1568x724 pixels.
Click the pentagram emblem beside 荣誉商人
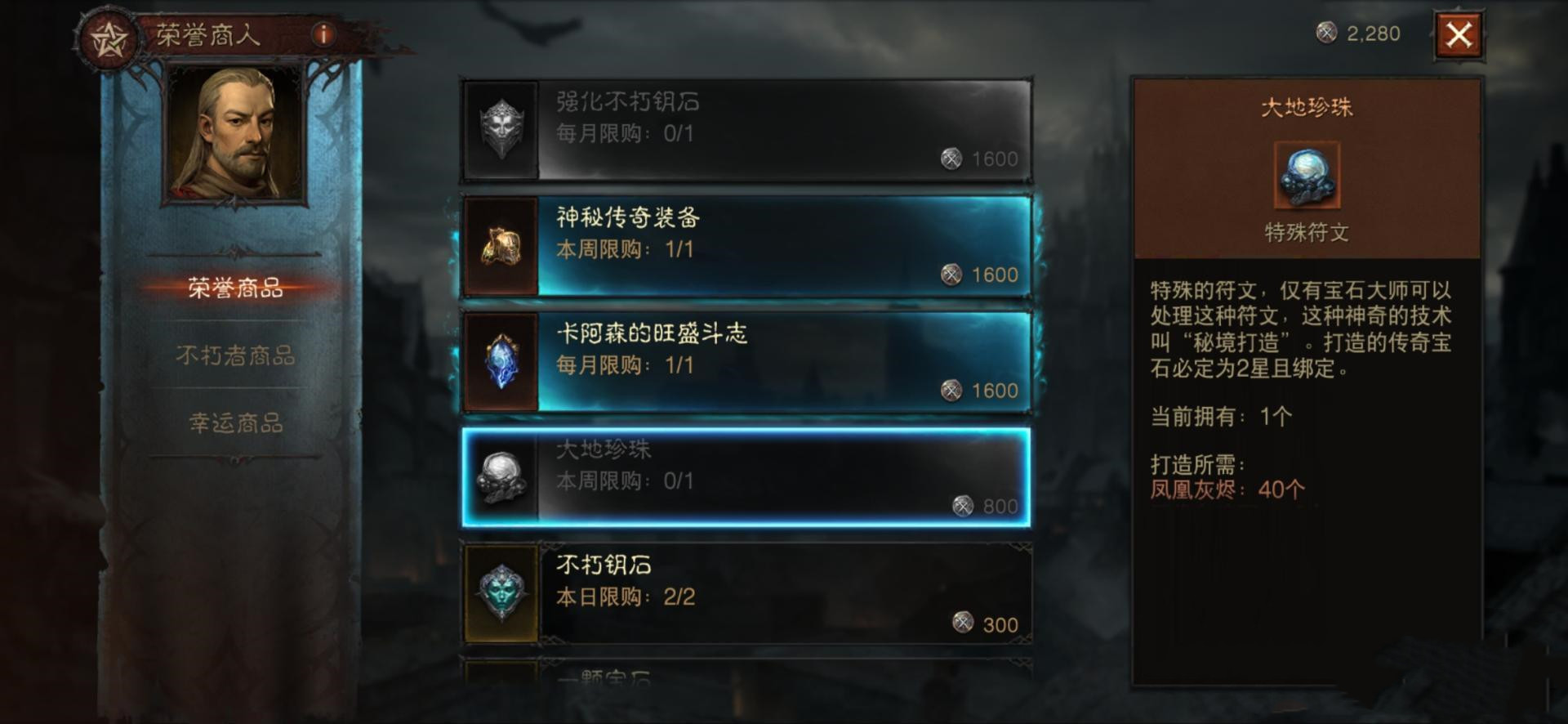tap(109, 38)
